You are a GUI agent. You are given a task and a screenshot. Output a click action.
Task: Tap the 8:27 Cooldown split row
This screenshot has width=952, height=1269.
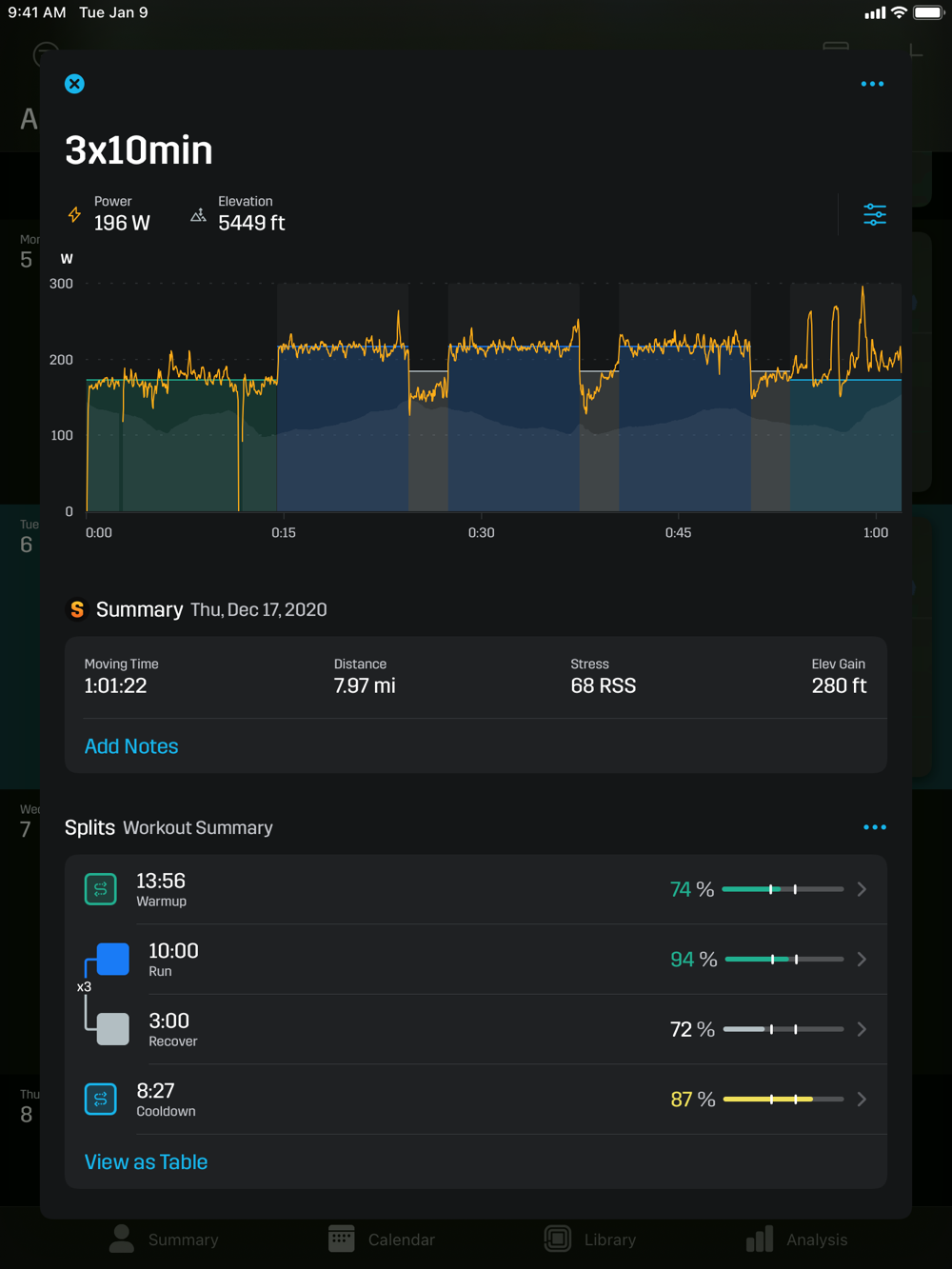tap(476, 1100)
